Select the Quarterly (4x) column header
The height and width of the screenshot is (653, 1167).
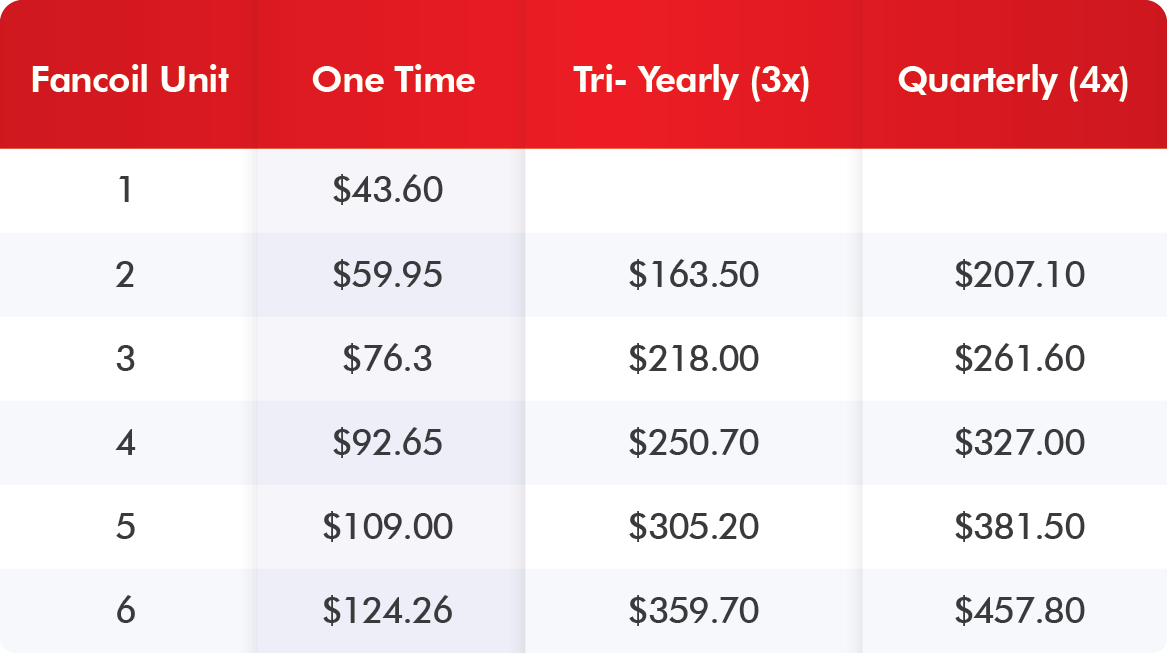click(x=1013, y=81)
